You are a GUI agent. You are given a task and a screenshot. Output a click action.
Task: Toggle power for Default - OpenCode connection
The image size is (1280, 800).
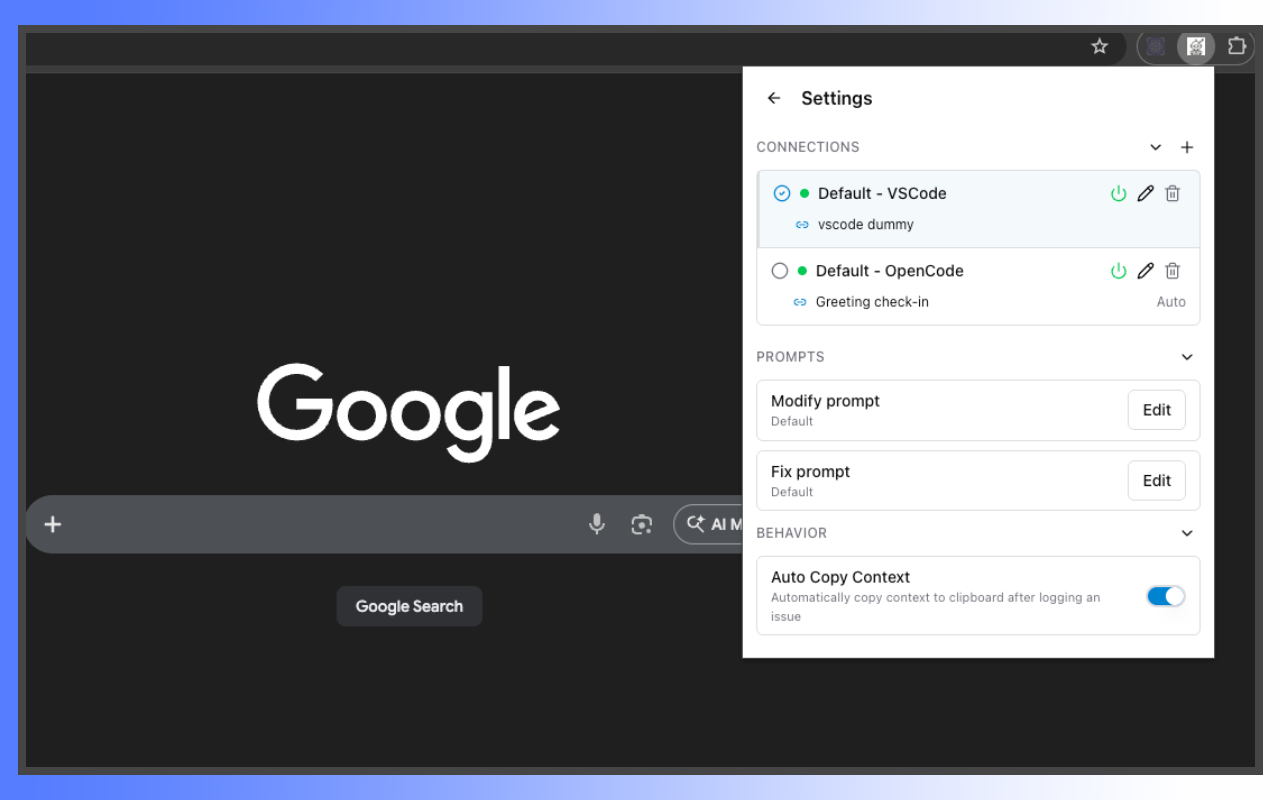[x=1119, y=270]
